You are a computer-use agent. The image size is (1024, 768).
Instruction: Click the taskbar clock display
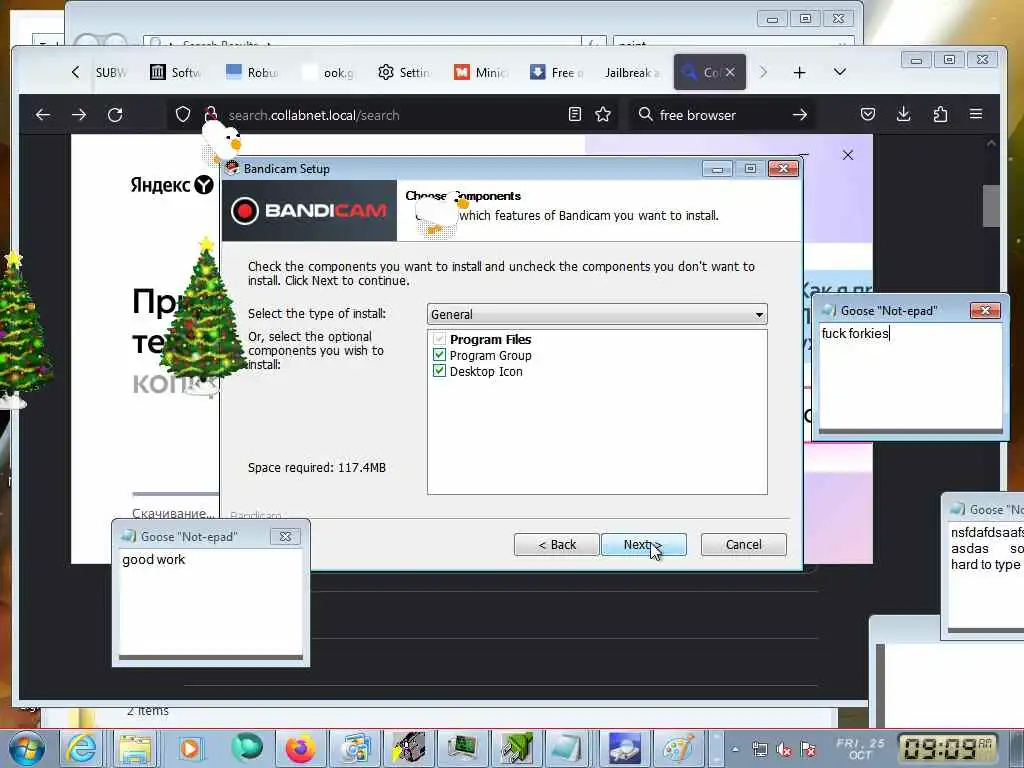[x=948, y=748]
